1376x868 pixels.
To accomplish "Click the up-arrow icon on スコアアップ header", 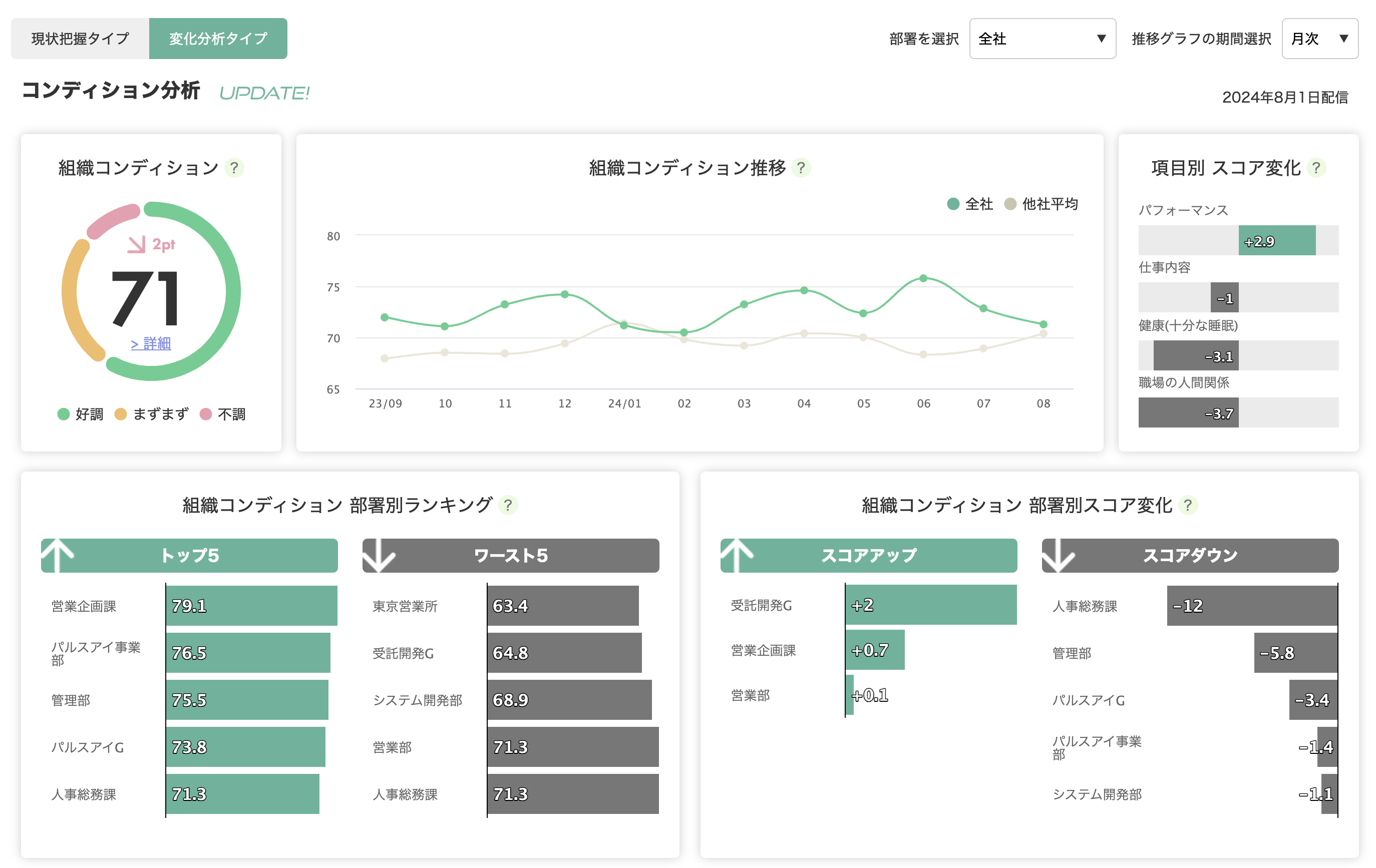I will [737, 555].
